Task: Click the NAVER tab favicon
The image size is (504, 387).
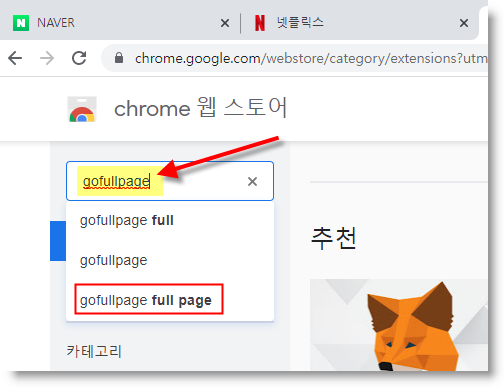Action: tap(21, 23)
